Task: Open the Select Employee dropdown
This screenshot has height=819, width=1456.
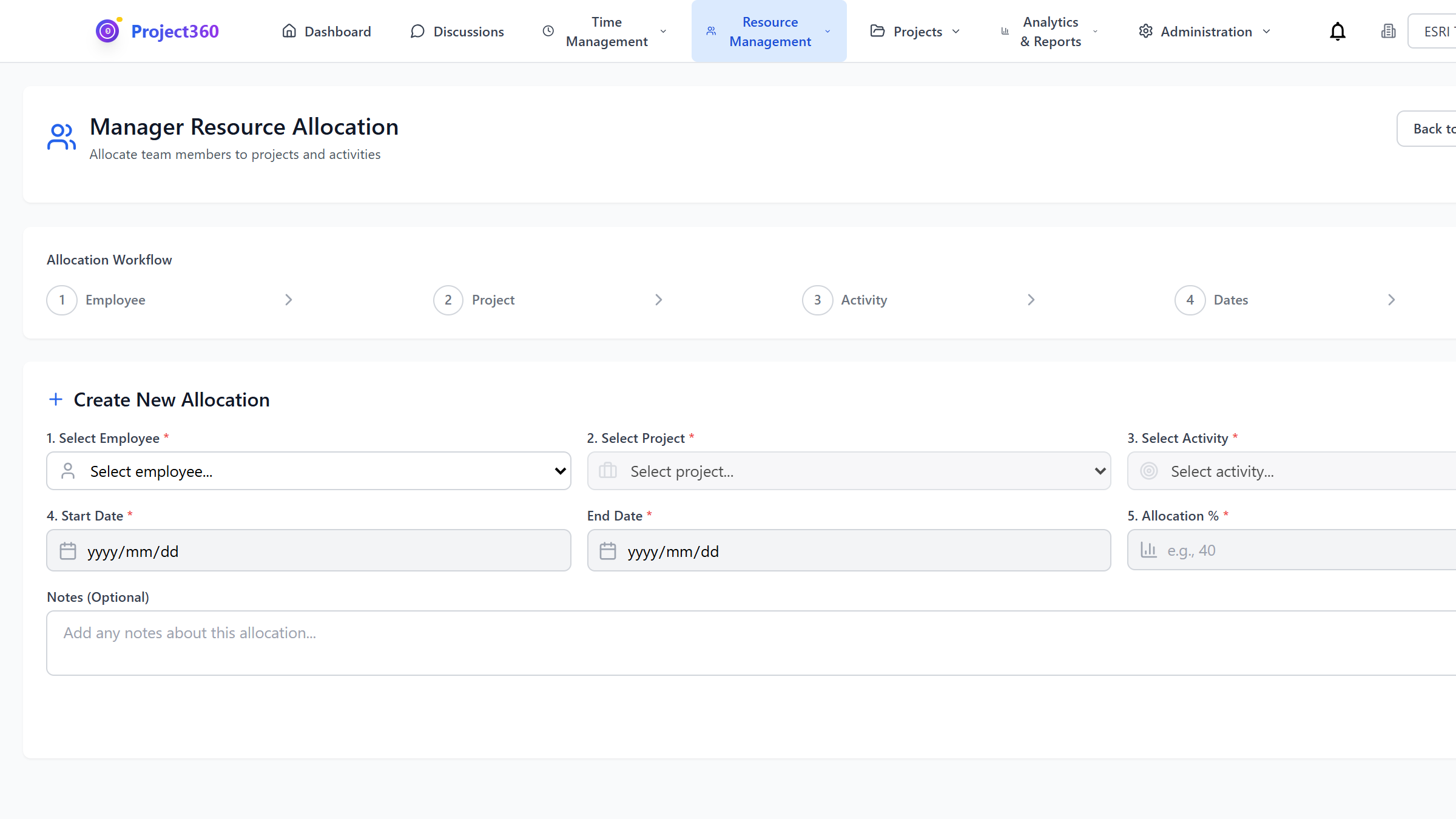Action: click(308, 471)
